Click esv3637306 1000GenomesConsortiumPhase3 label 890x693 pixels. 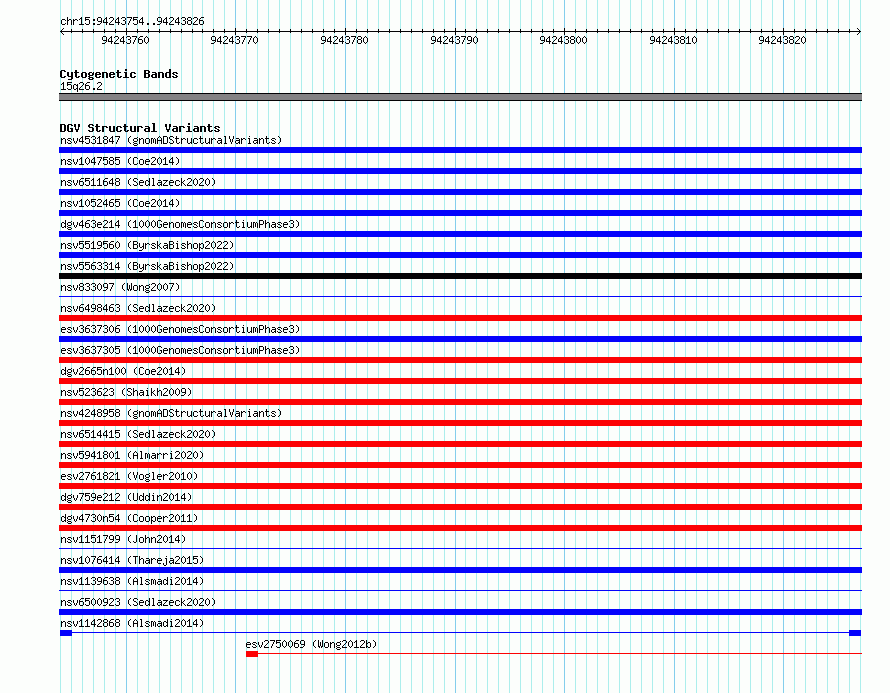(x=180, y=329)
